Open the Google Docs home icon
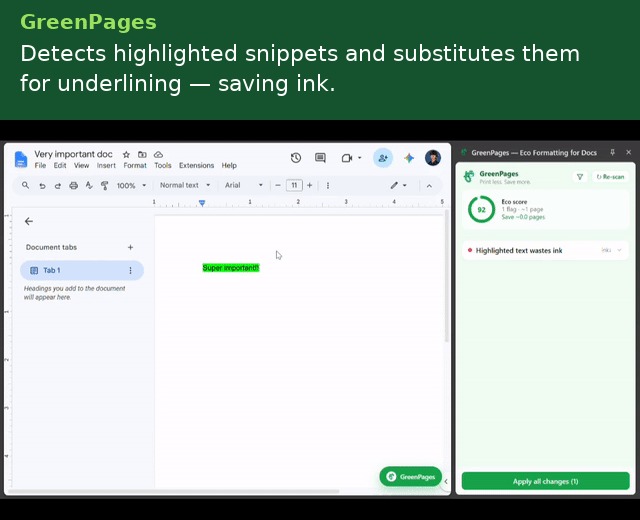 coord(21,159)
